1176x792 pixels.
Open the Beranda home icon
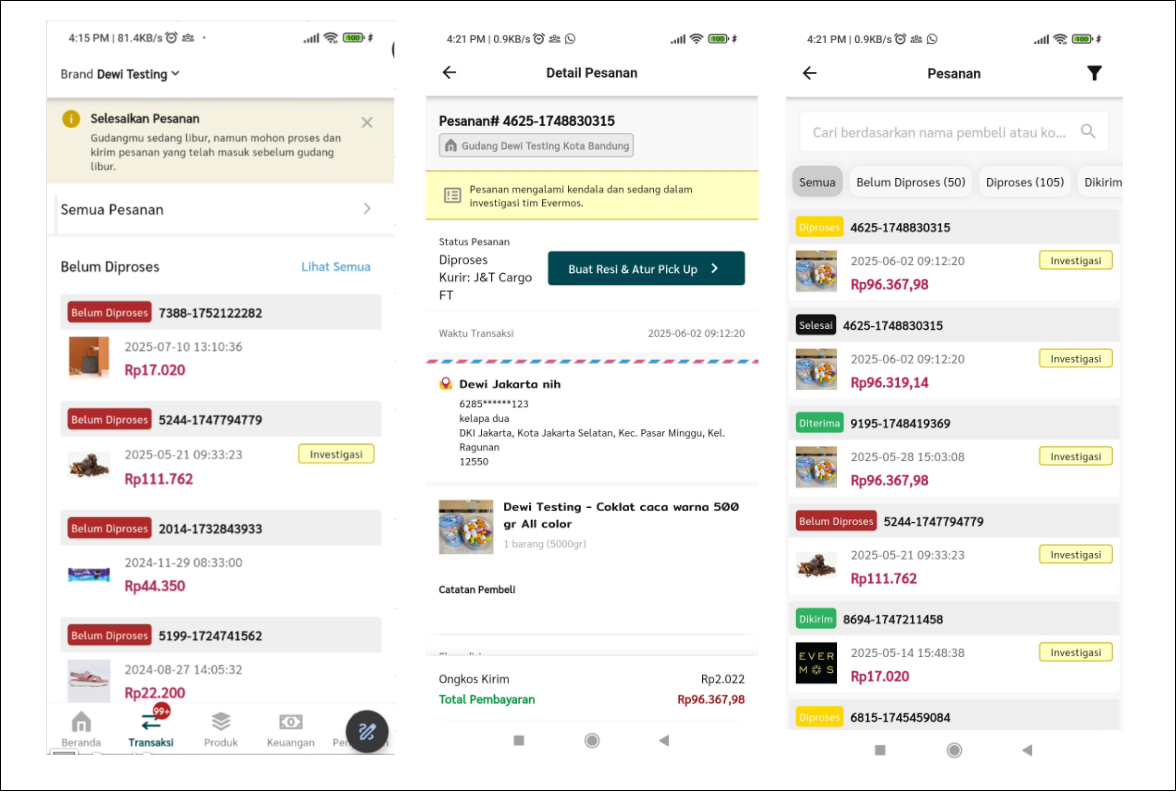click(81, 722)
